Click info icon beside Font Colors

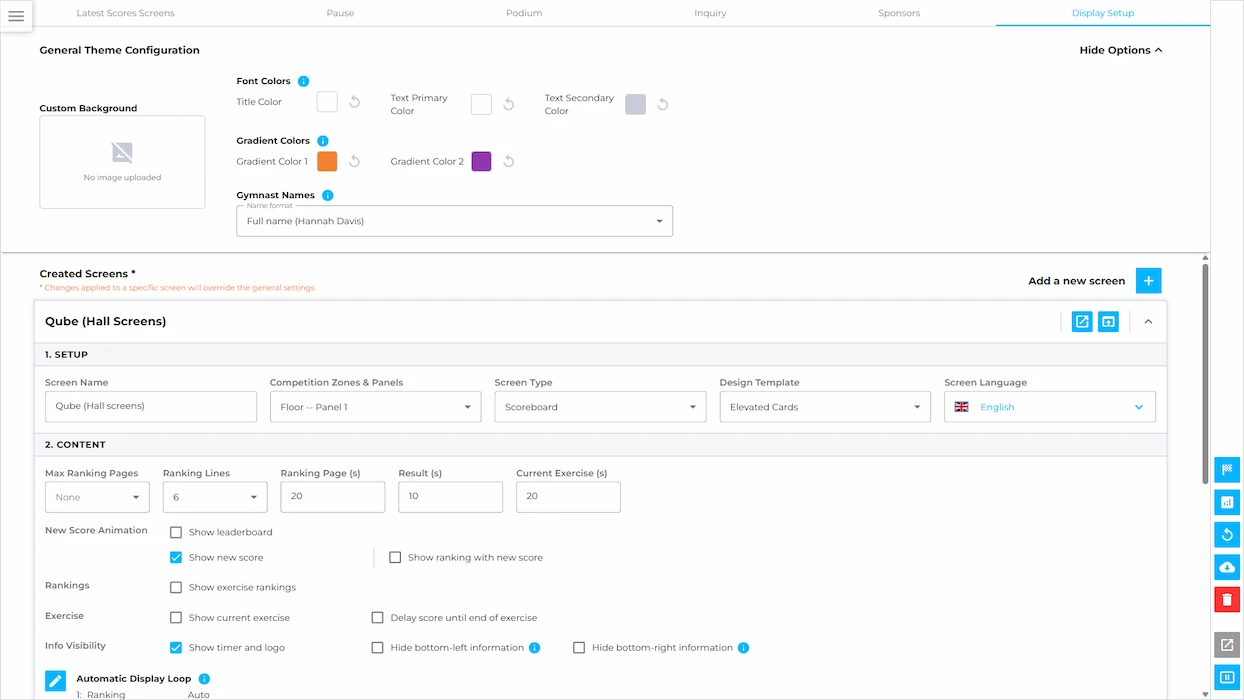[x=304, y=81]
